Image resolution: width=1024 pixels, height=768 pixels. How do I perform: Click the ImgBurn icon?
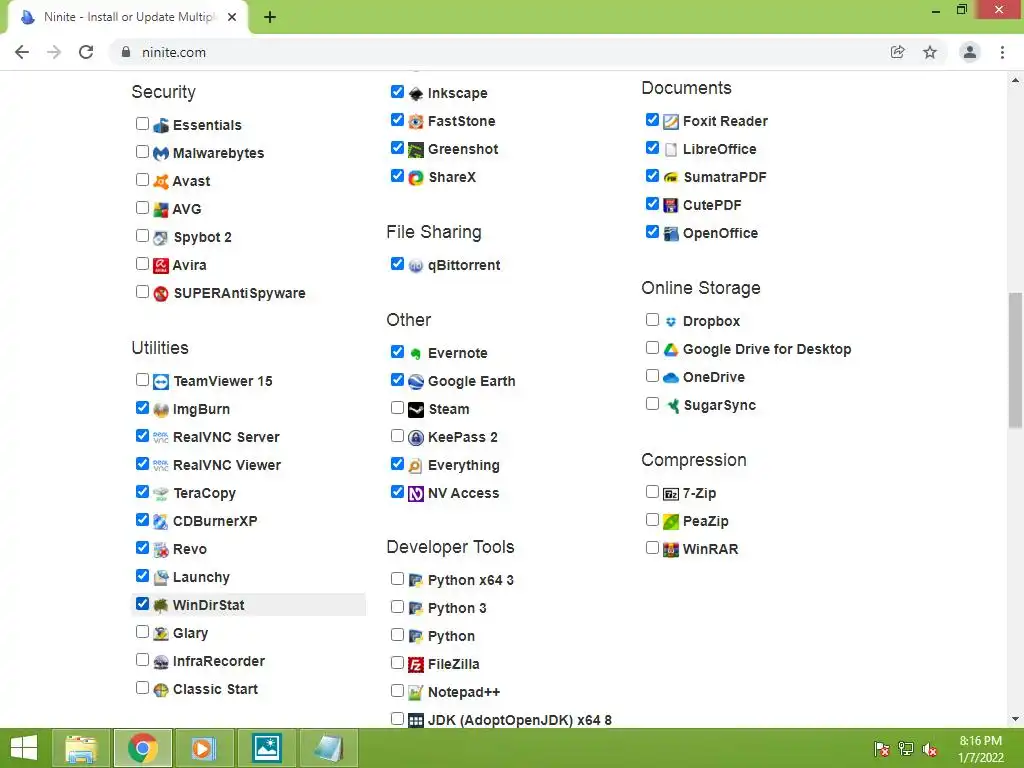pos(161,409)
